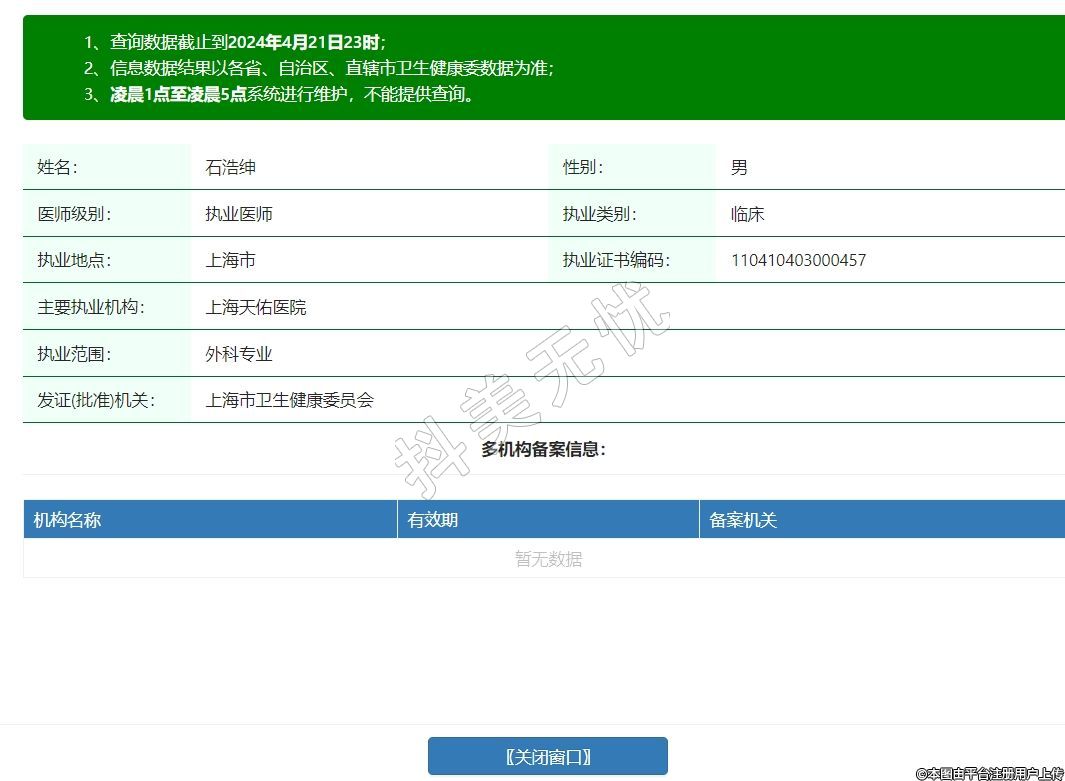Click the 执业医师 level value
The height and width of the screenshot is (781, 1065).
pos(239,214)
